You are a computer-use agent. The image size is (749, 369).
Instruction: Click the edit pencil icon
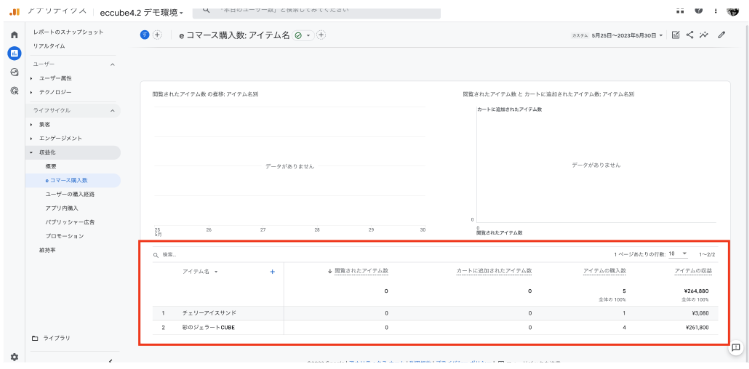point(722,35)
